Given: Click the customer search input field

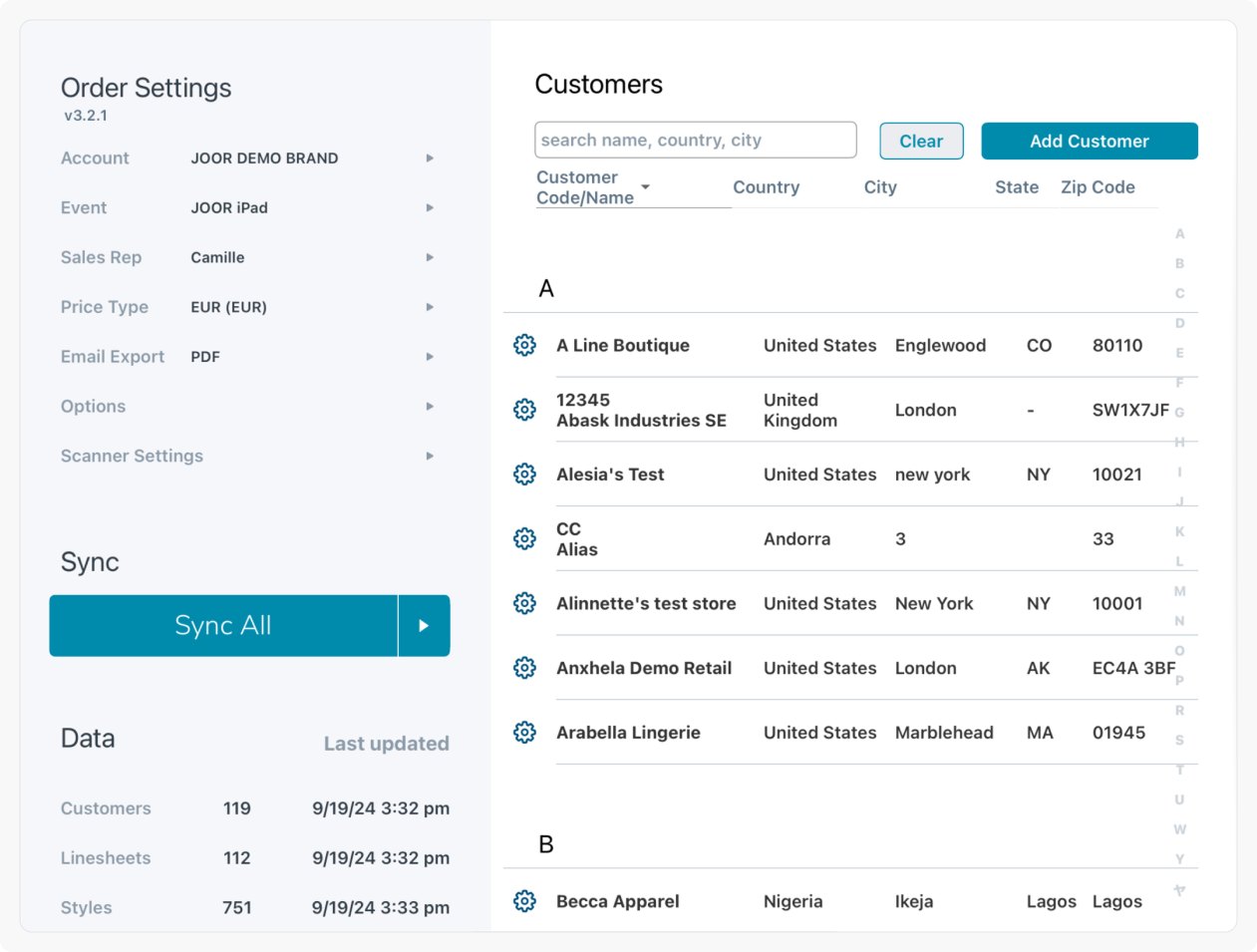Looking at the screenshot, I should [x=695, y=141].
